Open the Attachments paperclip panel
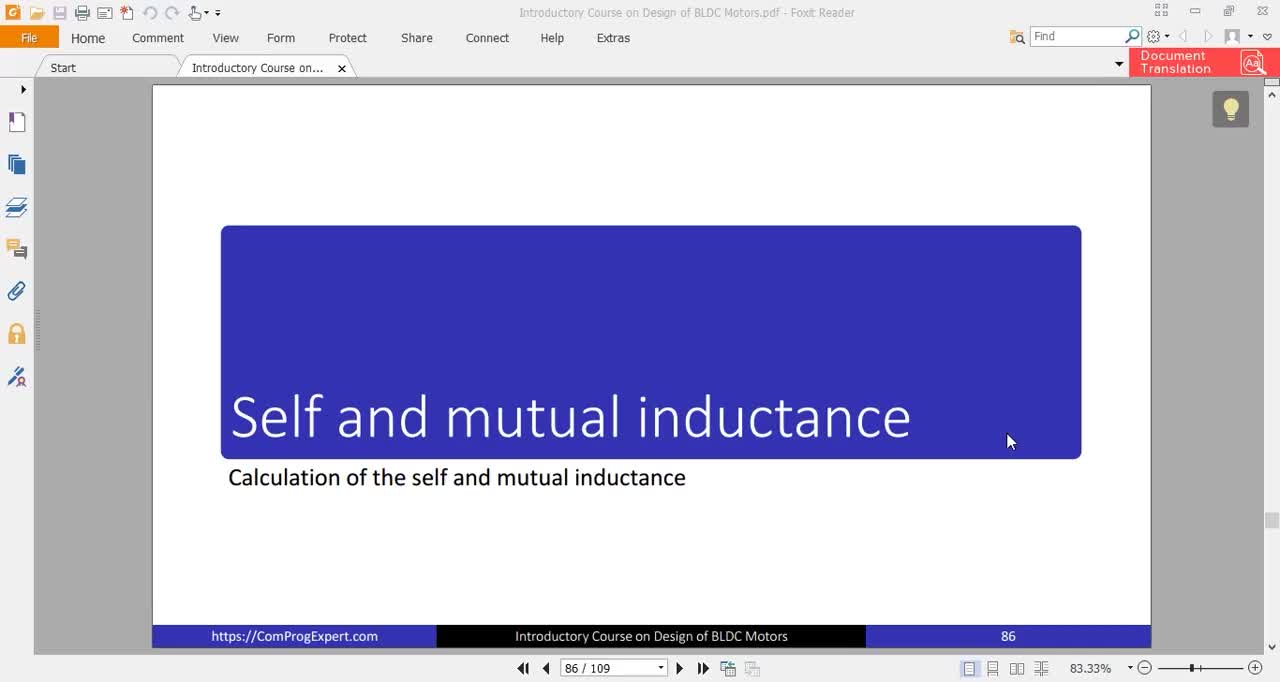The height and width of the screenshot is (682, 1280). point(17,291)
